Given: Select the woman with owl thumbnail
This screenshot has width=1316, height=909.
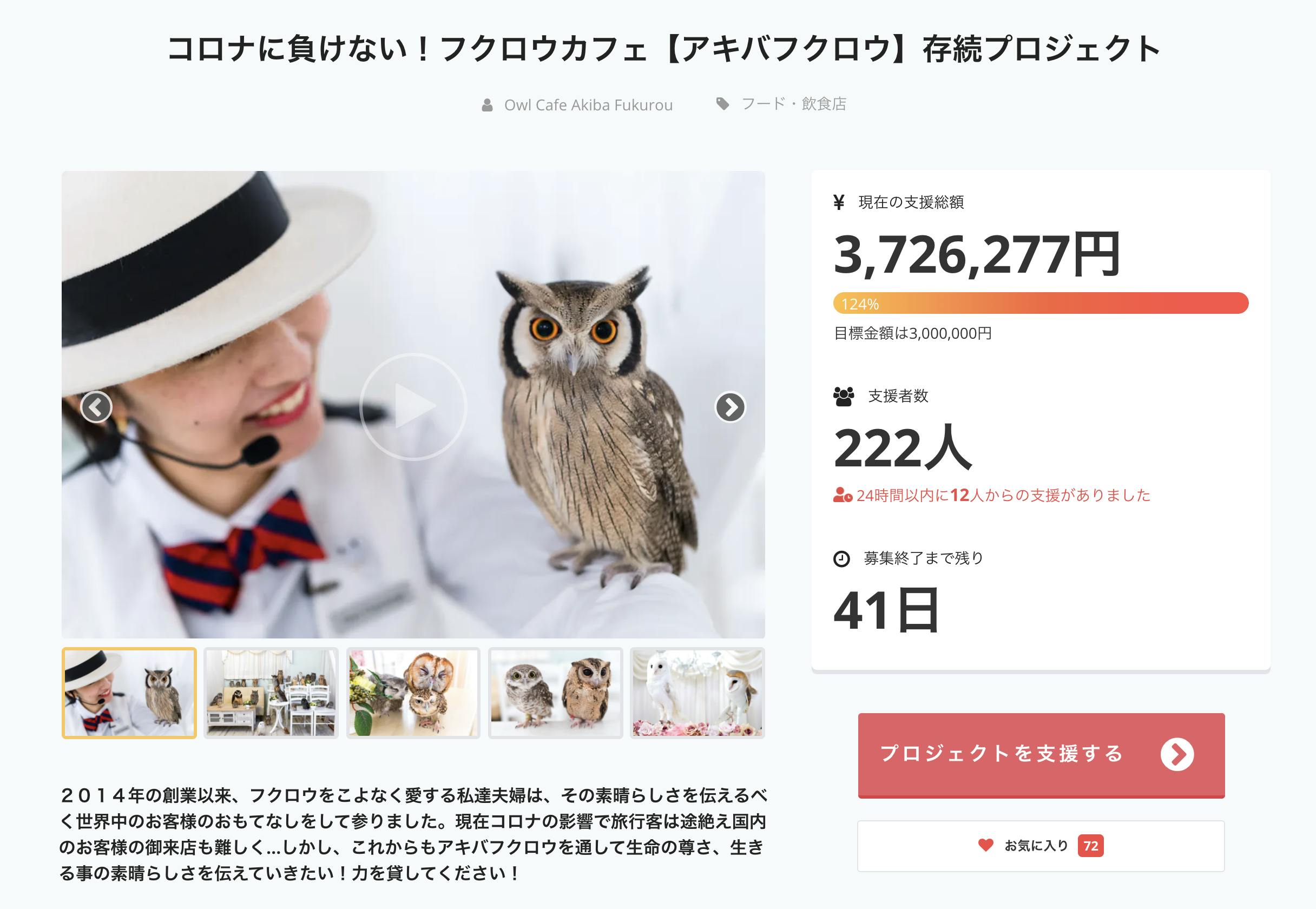Looking at the screenshot, I should pyautogui.click(x=129, y=693).
